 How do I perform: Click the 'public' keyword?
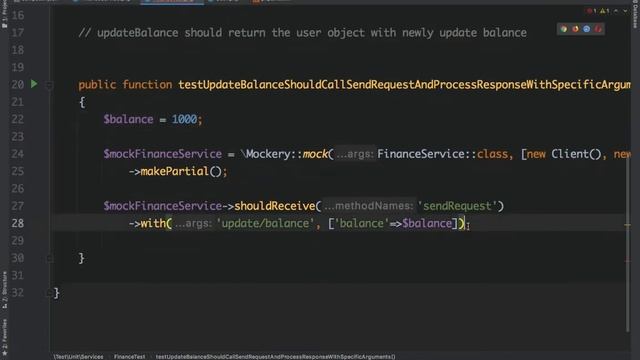[97, 84]
